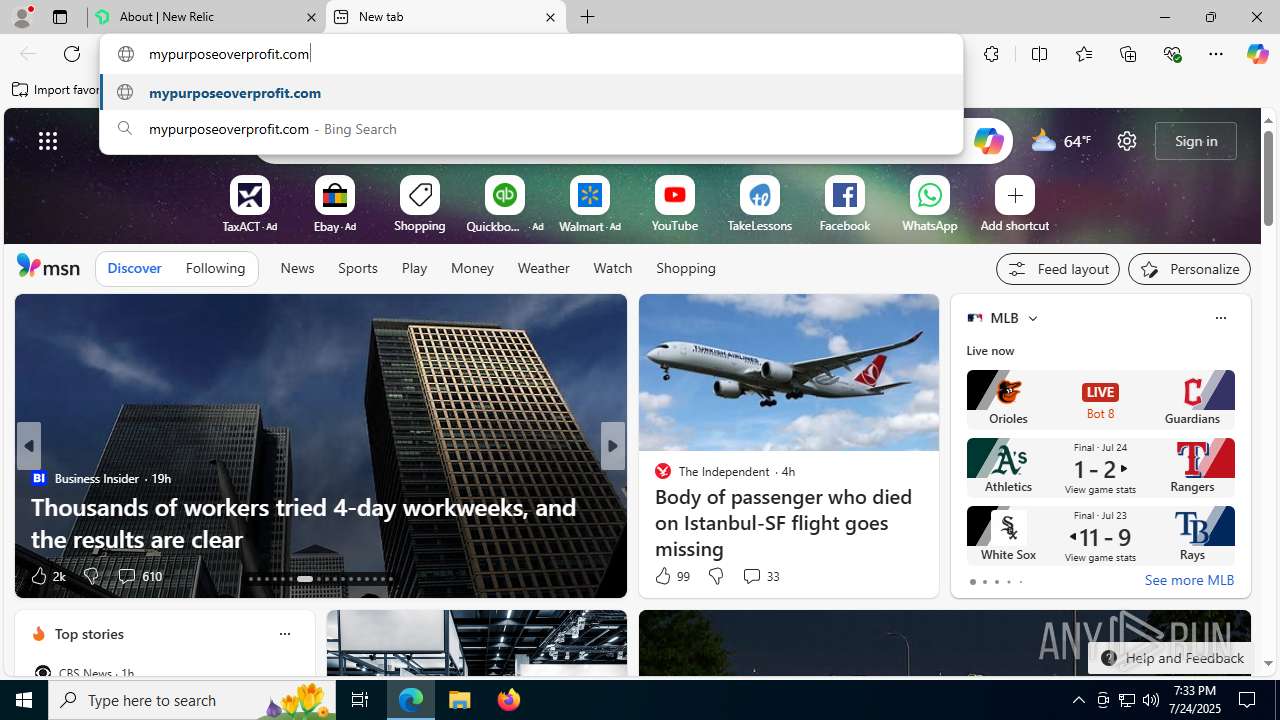This screenshot has width=1280, height=720.
Task: Open the Extensions puzzle icon
Action: coord(991,54)
